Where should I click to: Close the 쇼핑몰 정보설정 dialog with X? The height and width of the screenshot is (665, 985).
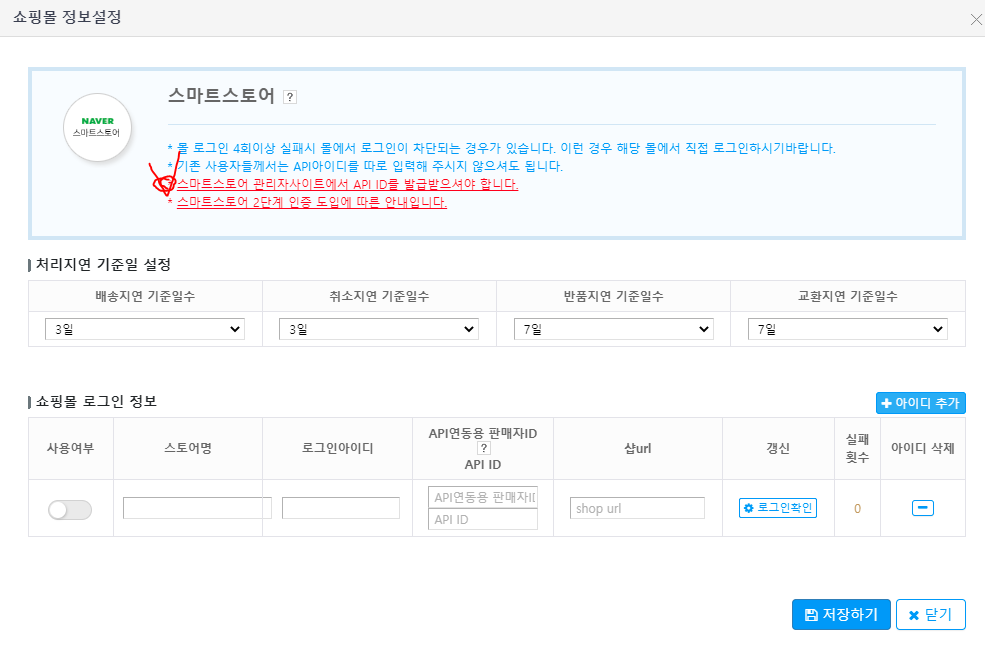pos(976,19)
